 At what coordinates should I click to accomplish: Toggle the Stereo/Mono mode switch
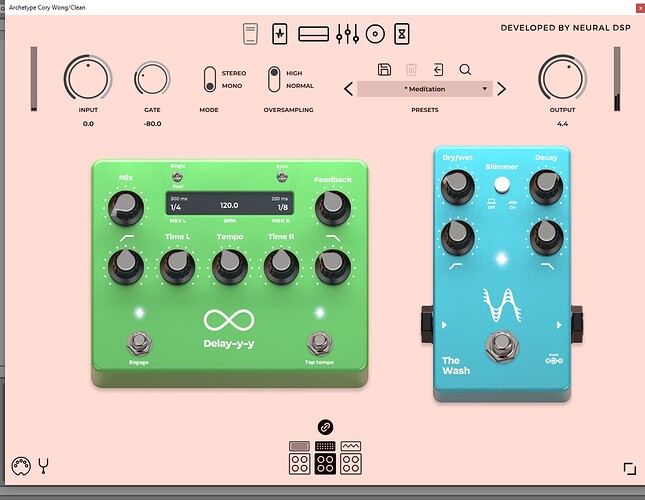tap(209, 79)
